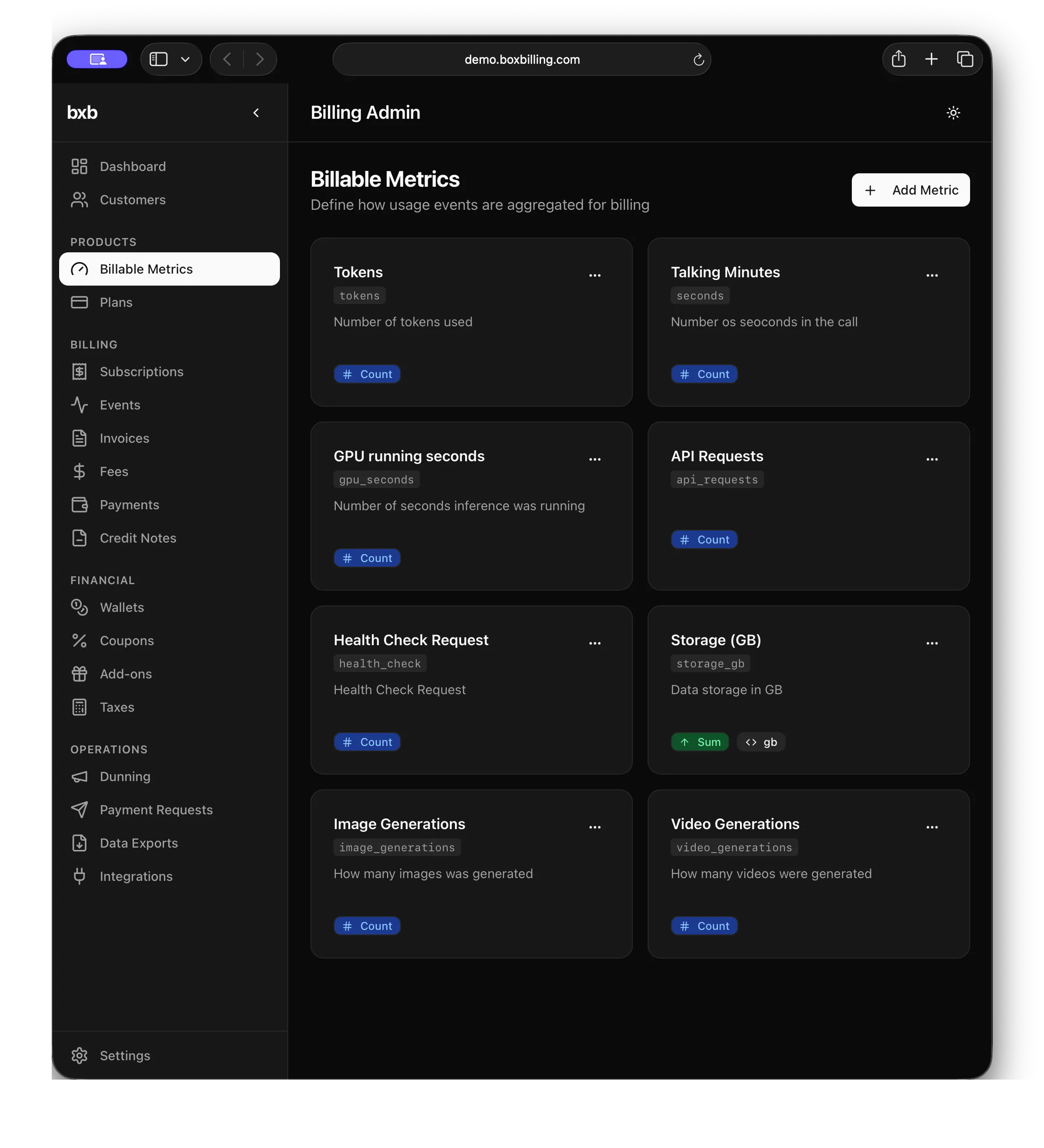
Task: Select Invoices in the Billing section
Action: tap(124, 438)
